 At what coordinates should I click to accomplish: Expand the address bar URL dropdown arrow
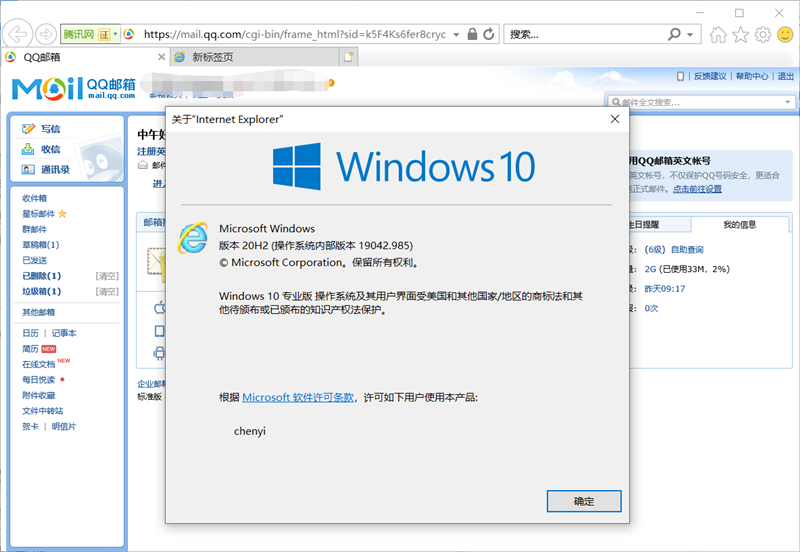pos(457,34)
